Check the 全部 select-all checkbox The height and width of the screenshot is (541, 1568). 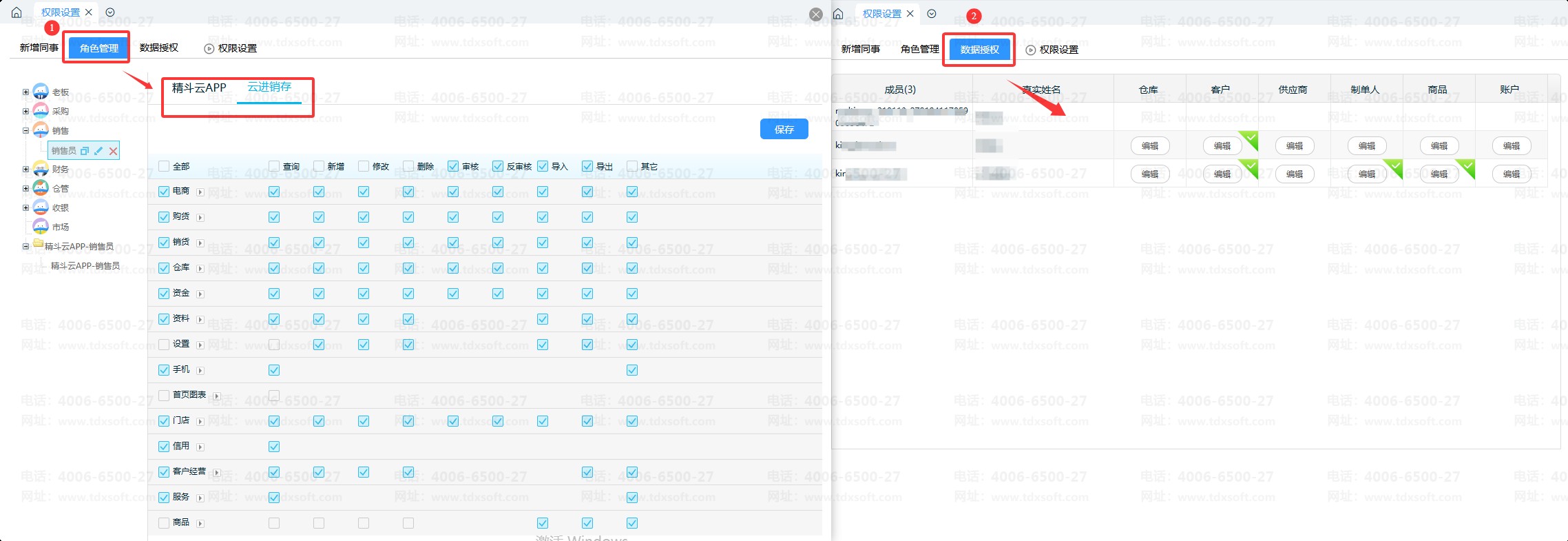(x=164, y=166)
